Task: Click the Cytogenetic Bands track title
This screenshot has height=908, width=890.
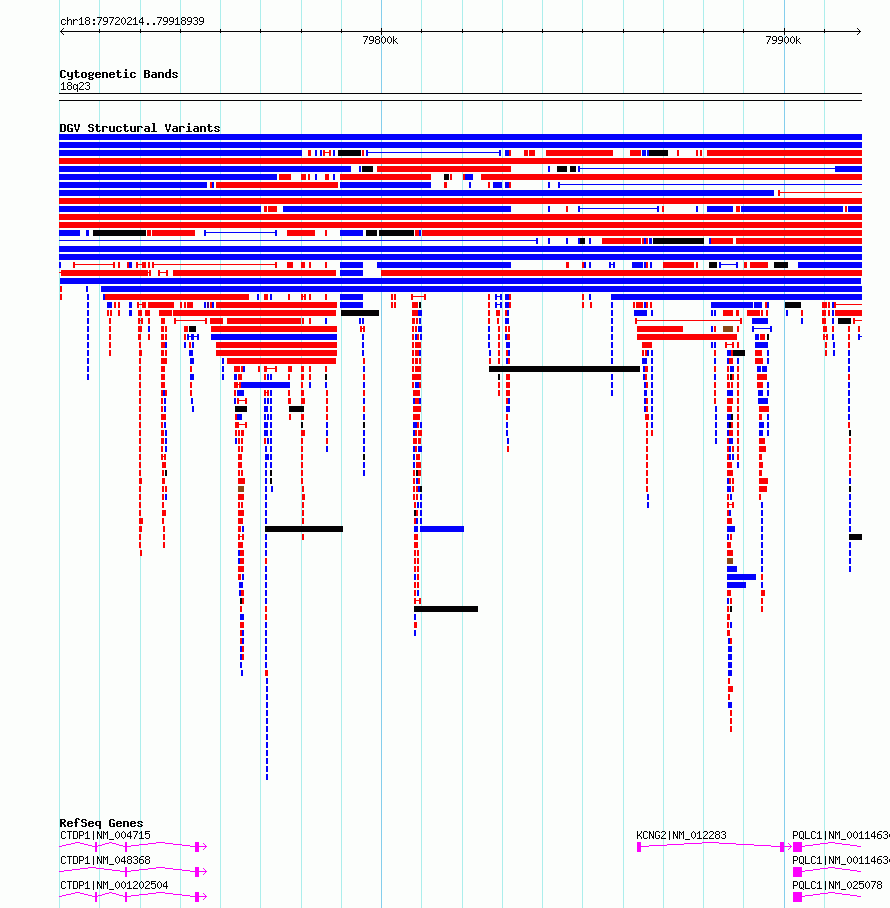Action: (x=119, y=74)
